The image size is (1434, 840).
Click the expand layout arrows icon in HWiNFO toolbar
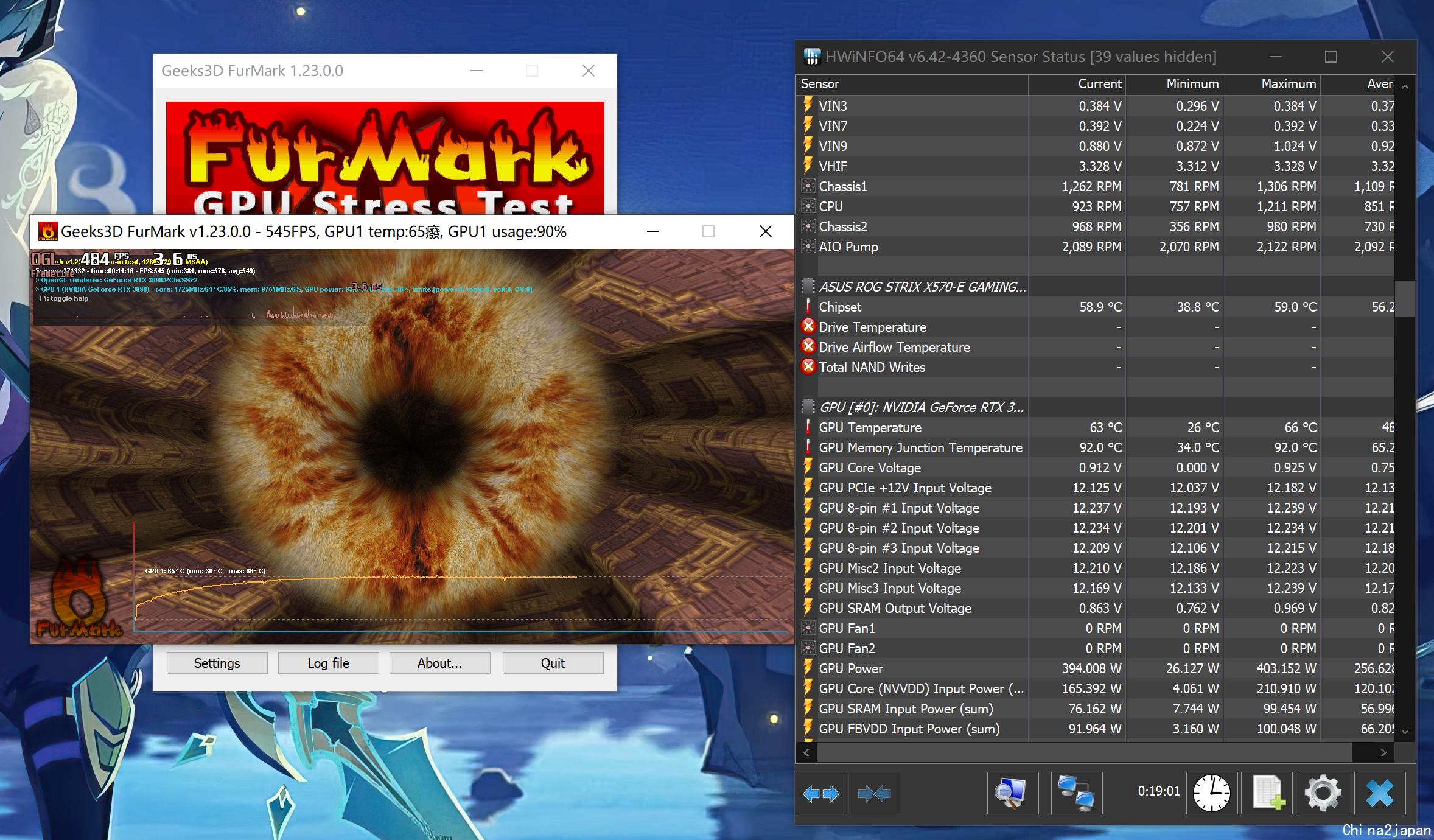[821, 793]
